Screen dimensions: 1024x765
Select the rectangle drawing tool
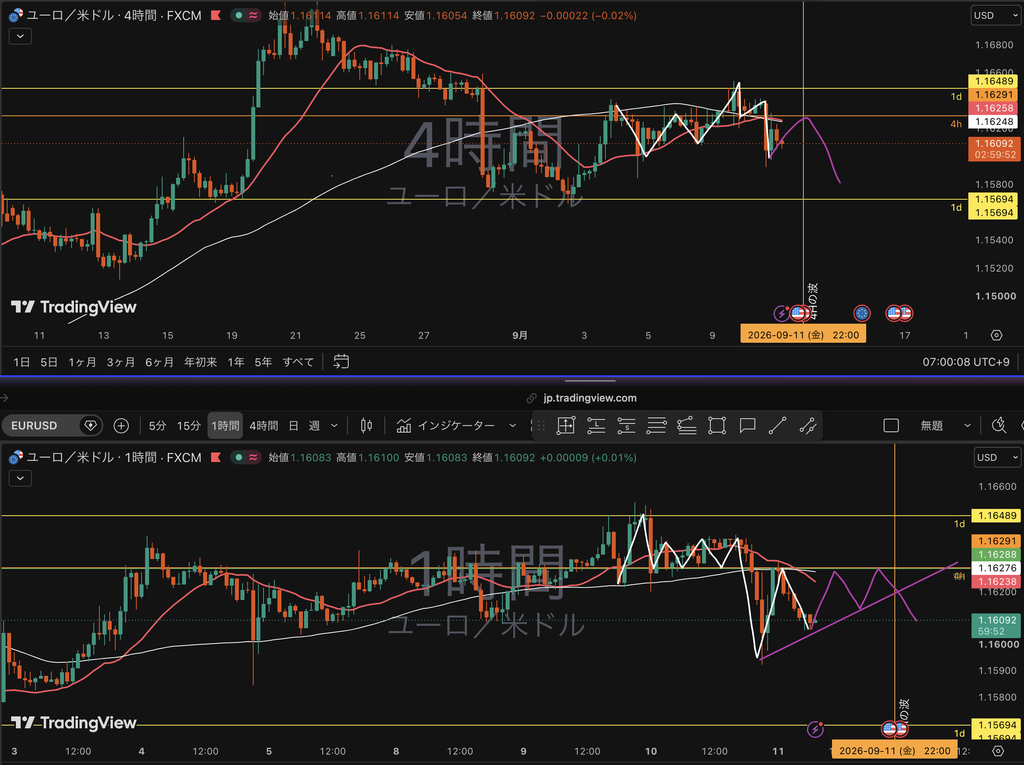[x=717, y=426]
